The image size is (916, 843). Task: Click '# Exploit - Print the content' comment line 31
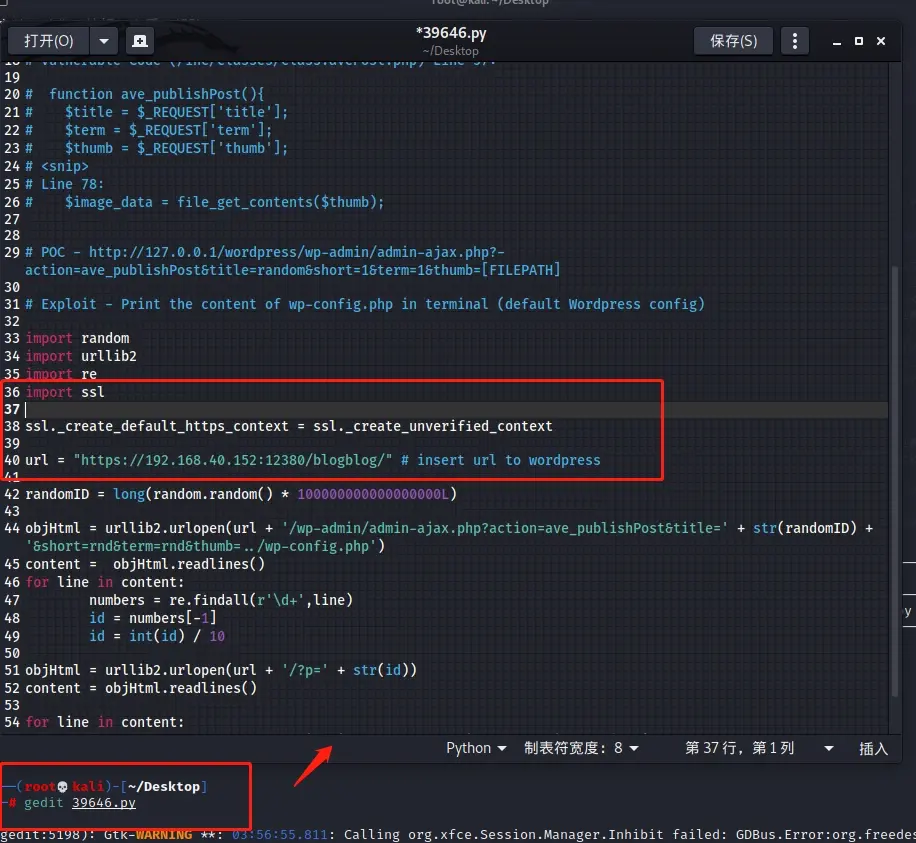pos(365,304)
